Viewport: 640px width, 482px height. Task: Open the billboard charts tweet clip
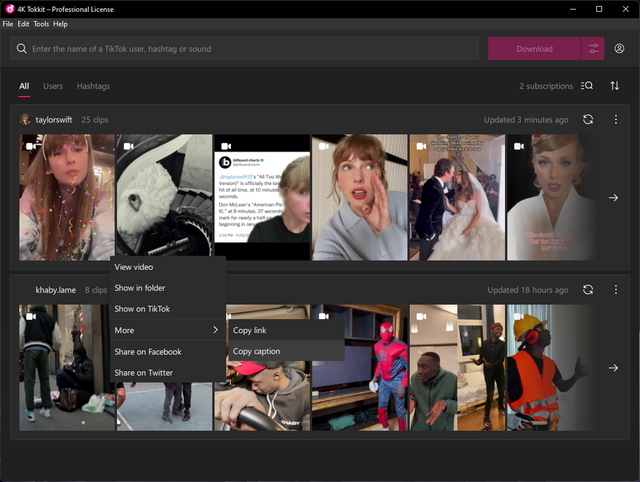(x=262, y=197)
